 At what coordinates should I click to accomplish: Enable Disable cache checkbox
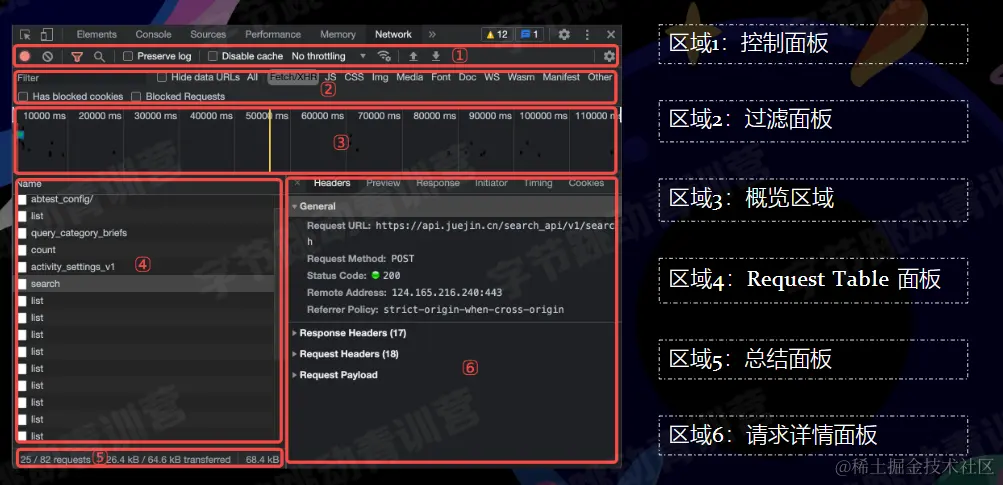coord(213,56)
